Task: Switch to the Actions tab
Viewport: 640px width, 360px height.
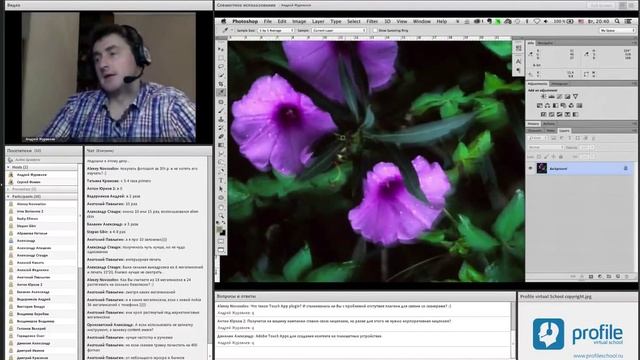Action: [549, 124]
